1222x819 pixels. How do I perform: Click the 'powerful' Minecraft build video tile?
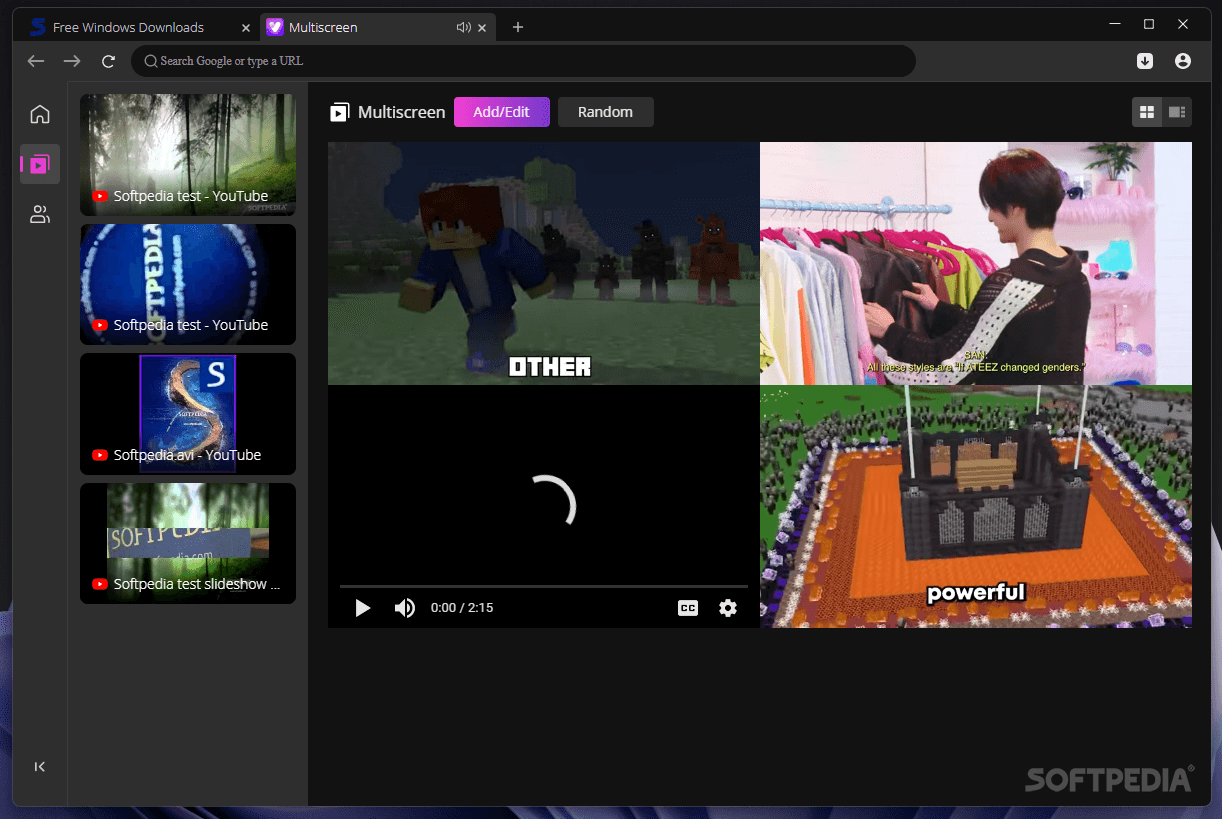click(976, 507)
